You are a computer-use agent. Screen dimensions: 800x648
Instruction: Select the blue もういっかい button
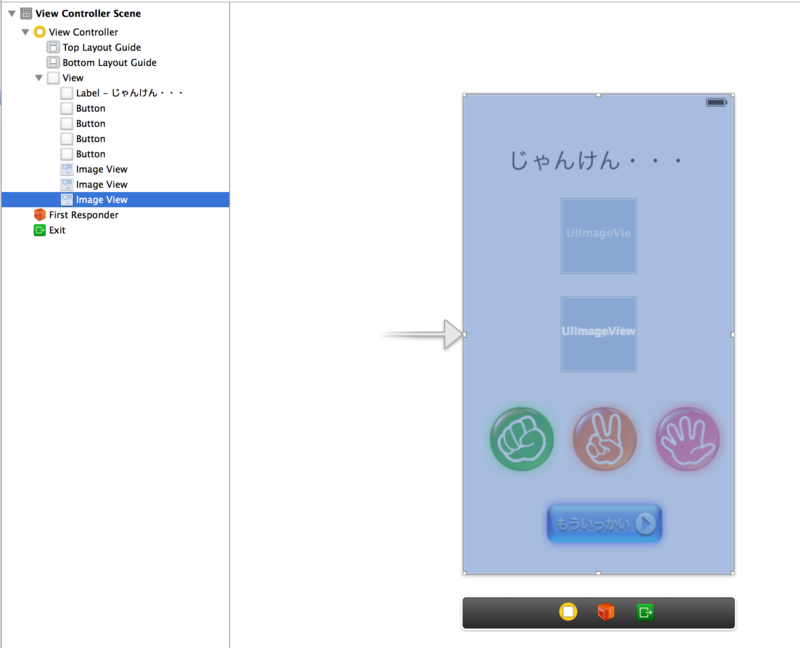click(605, 524)
